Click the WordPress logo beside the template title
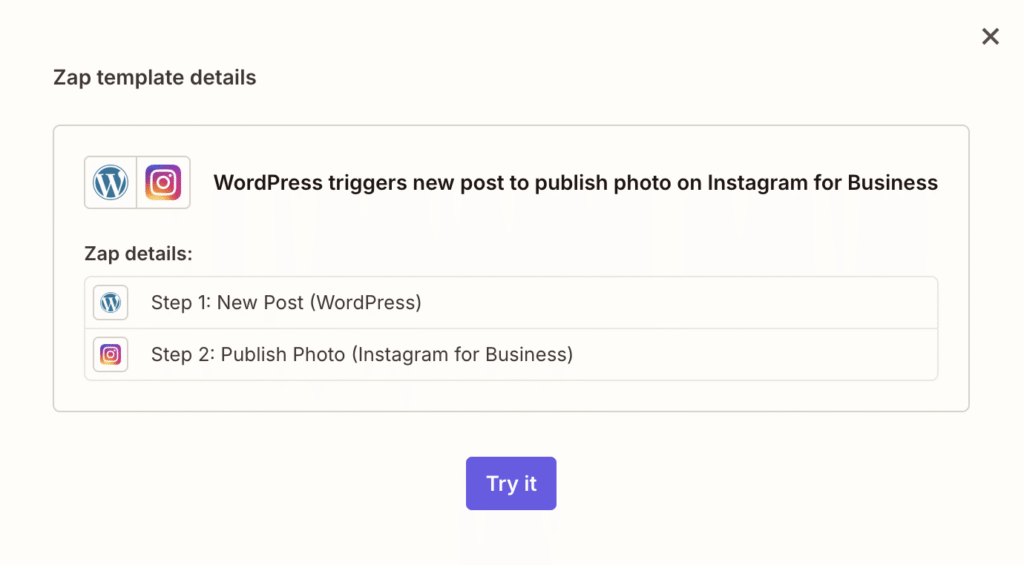This screenshot has height=565, width=1024. (111, 183)
